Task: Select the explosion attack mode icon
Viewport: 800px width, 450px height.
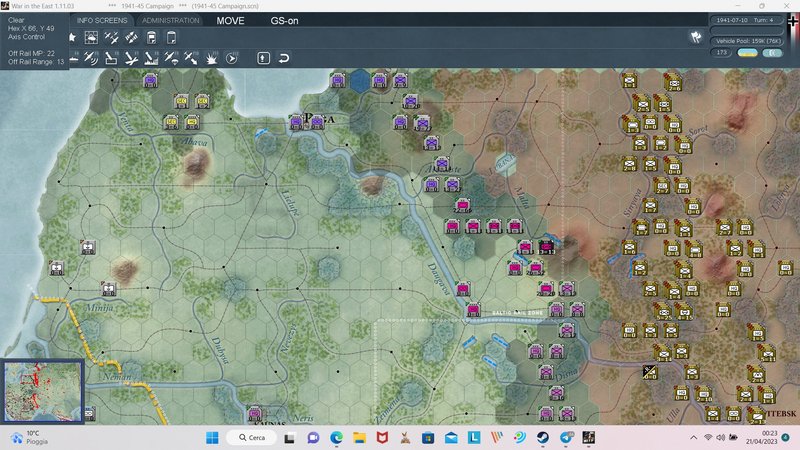Action: [211, 58]
